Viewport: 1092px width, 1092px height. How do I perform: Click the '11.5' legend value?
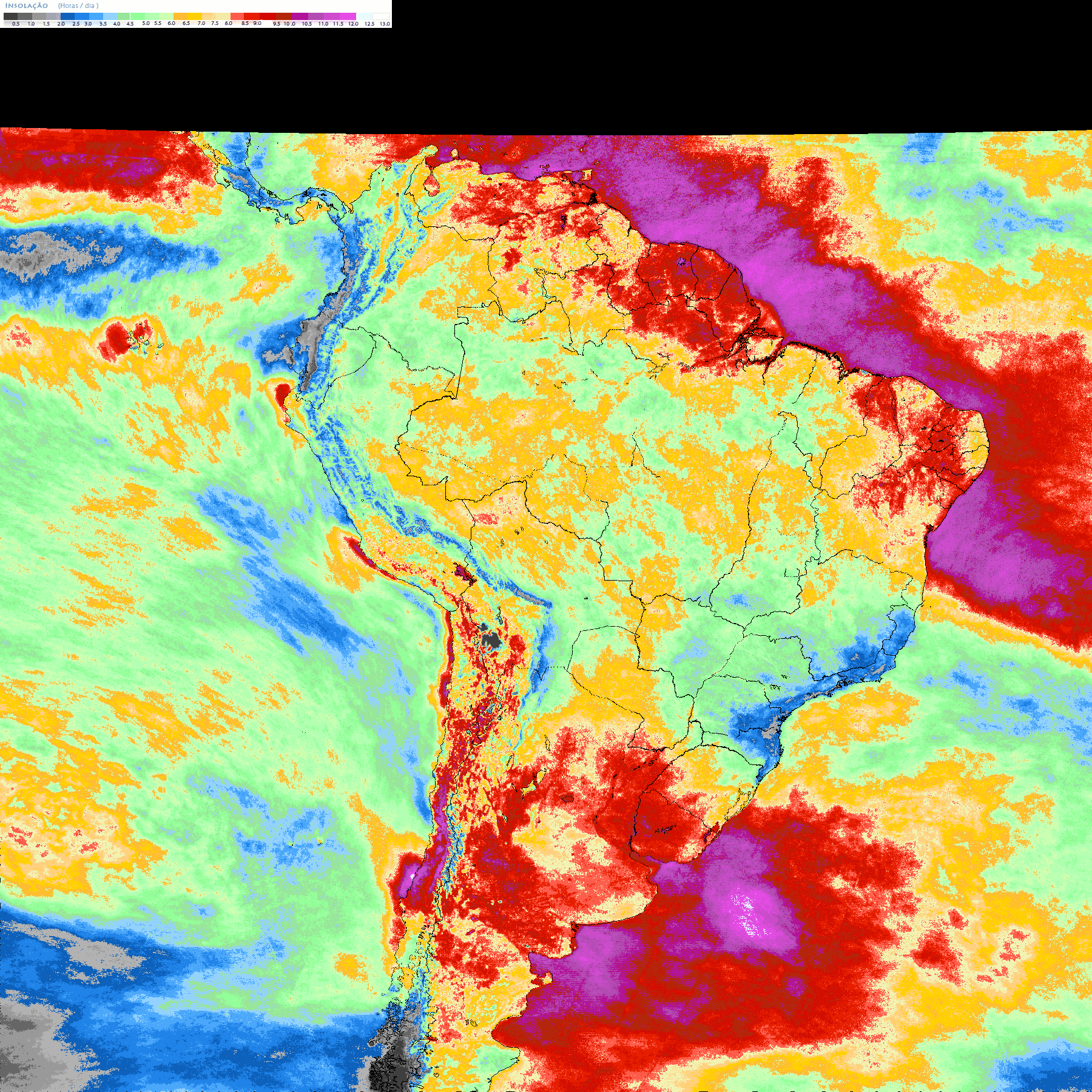(x=338, y=24)
